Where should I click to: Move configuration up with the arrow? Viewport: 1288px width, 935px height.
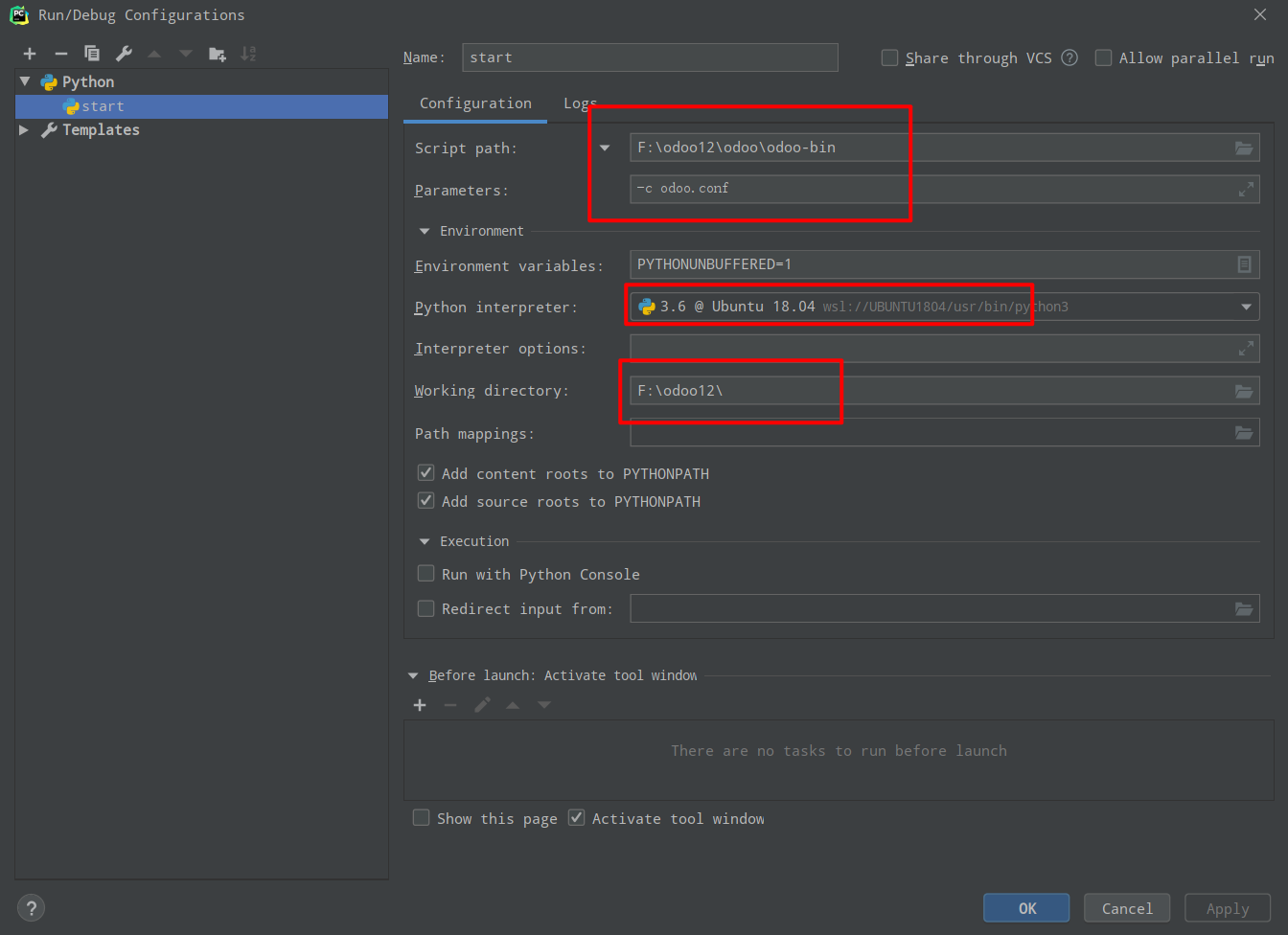tap(154, 54)
